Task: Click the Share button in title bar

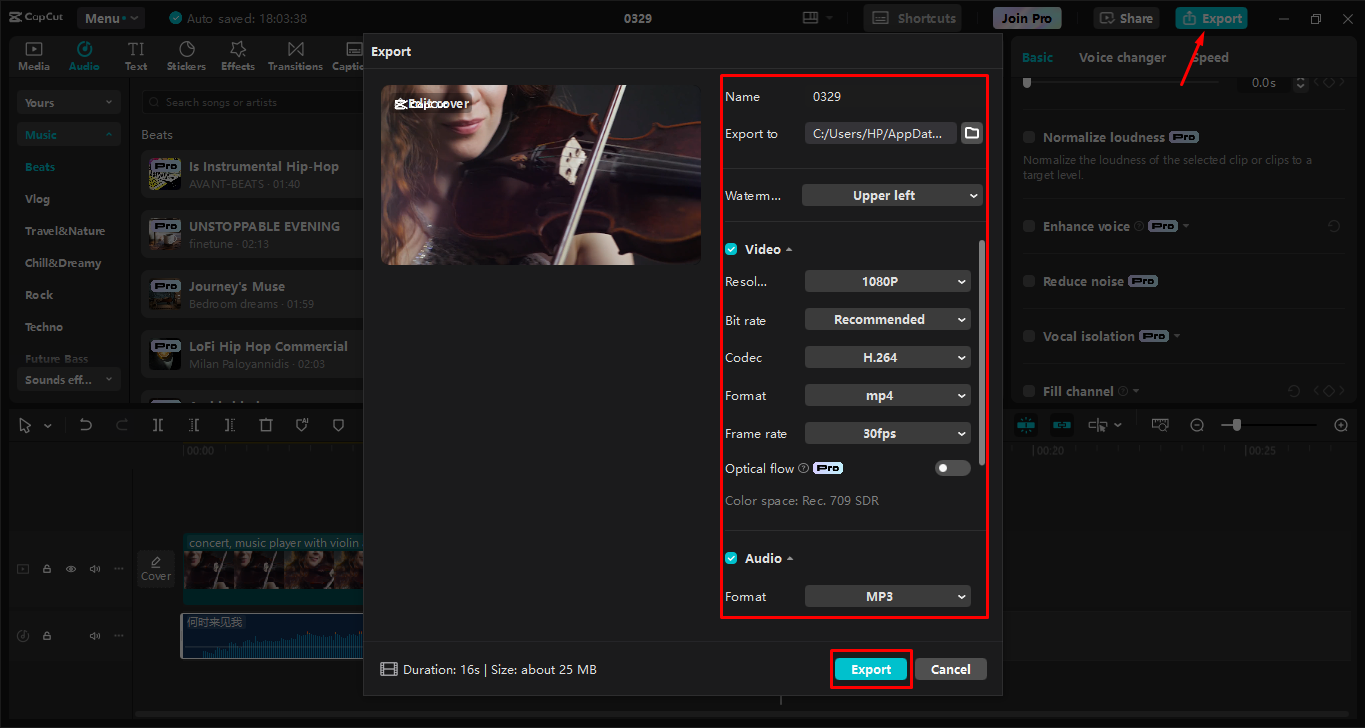Action: (x=1126, y=18)
